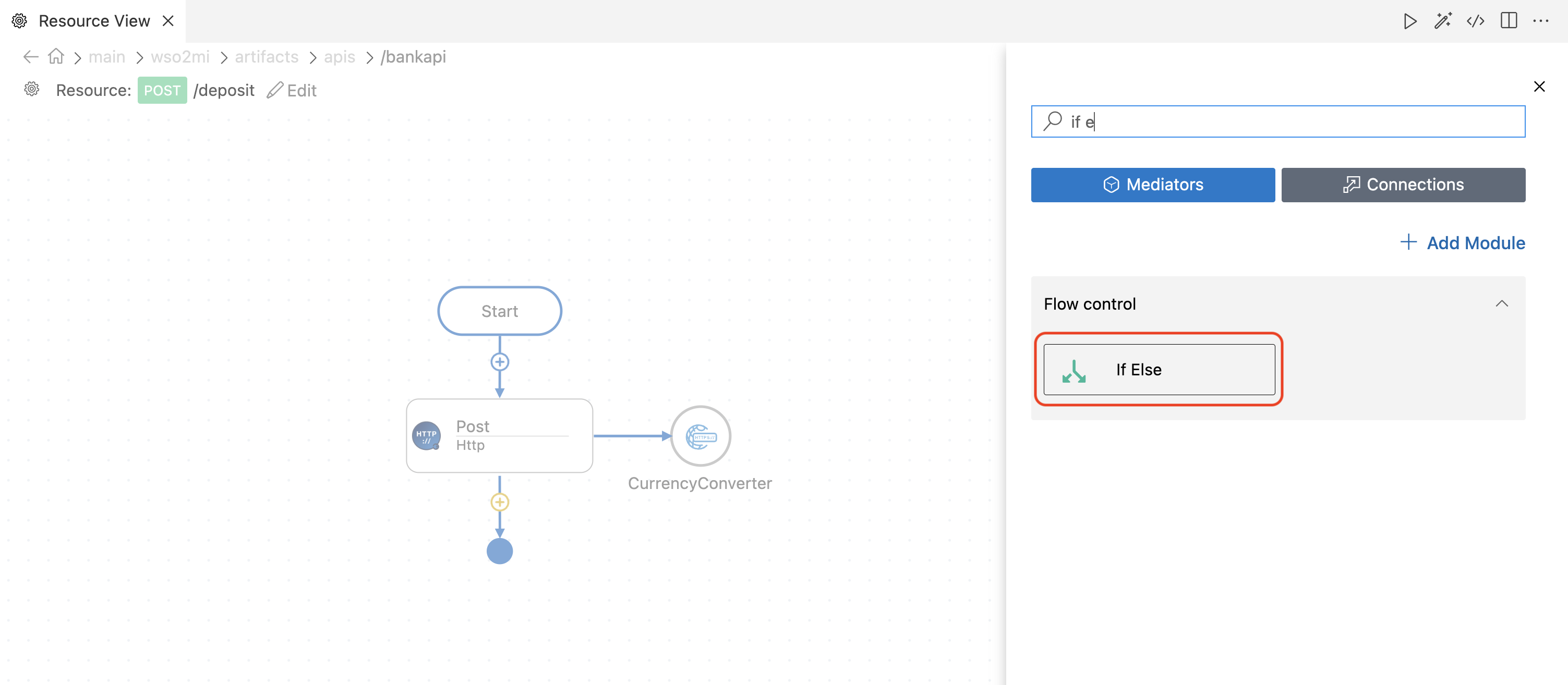Collapse the Flow control section

point(1501,303)
